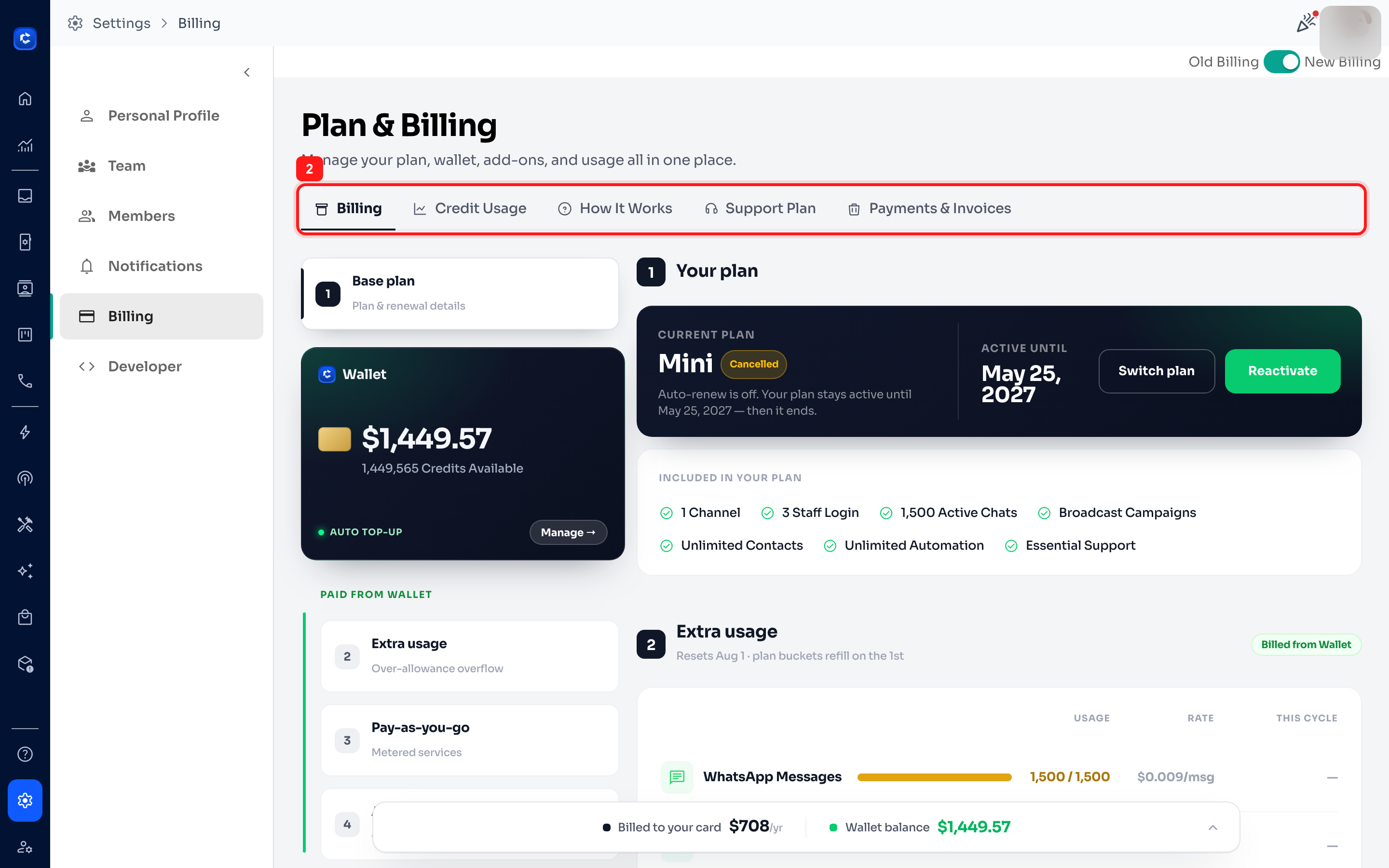
Task: Expand the billing summary bar chevron
Action: 1213,827
